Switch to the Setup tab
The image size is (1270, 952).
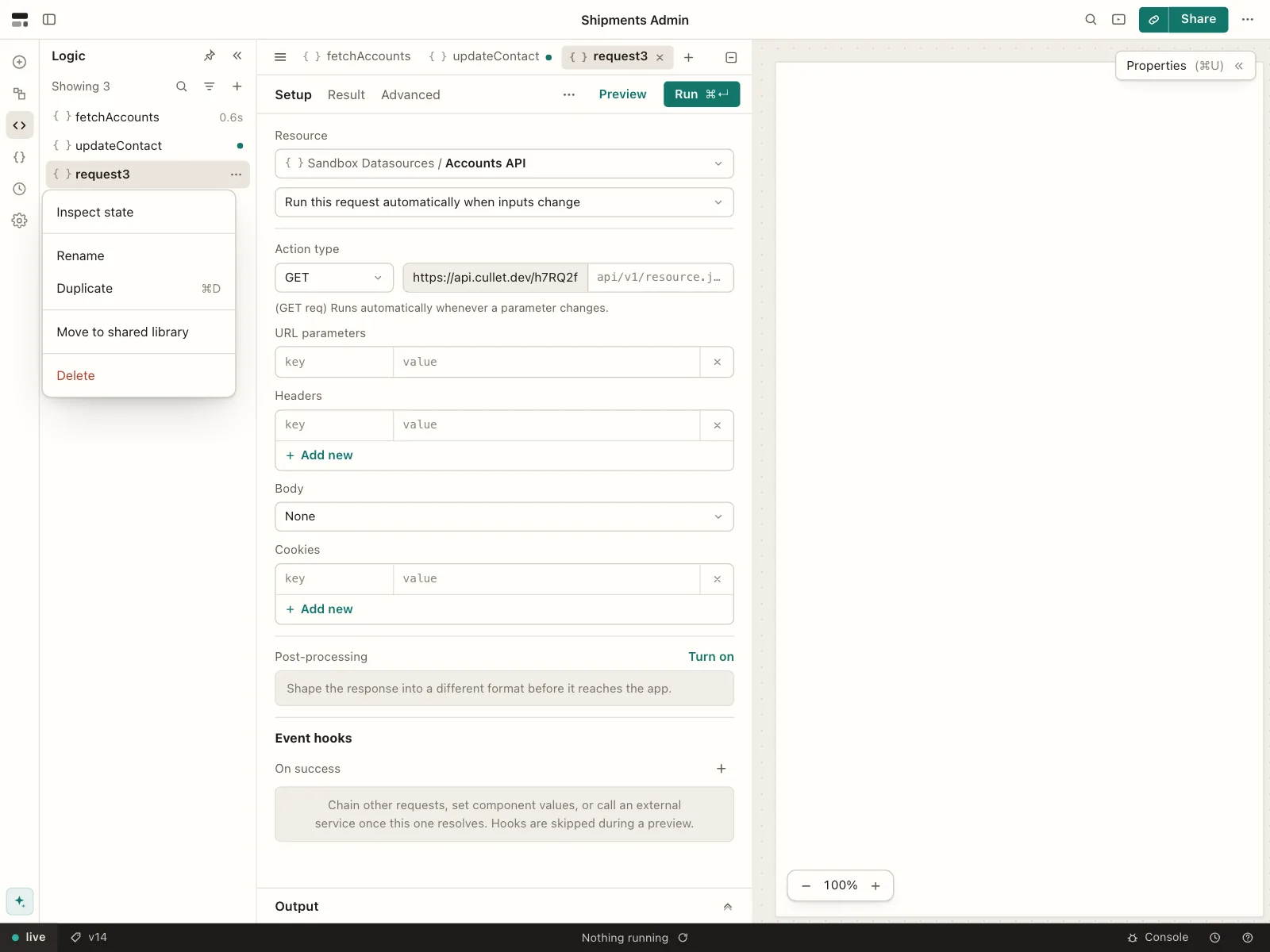tap(293, 94)
